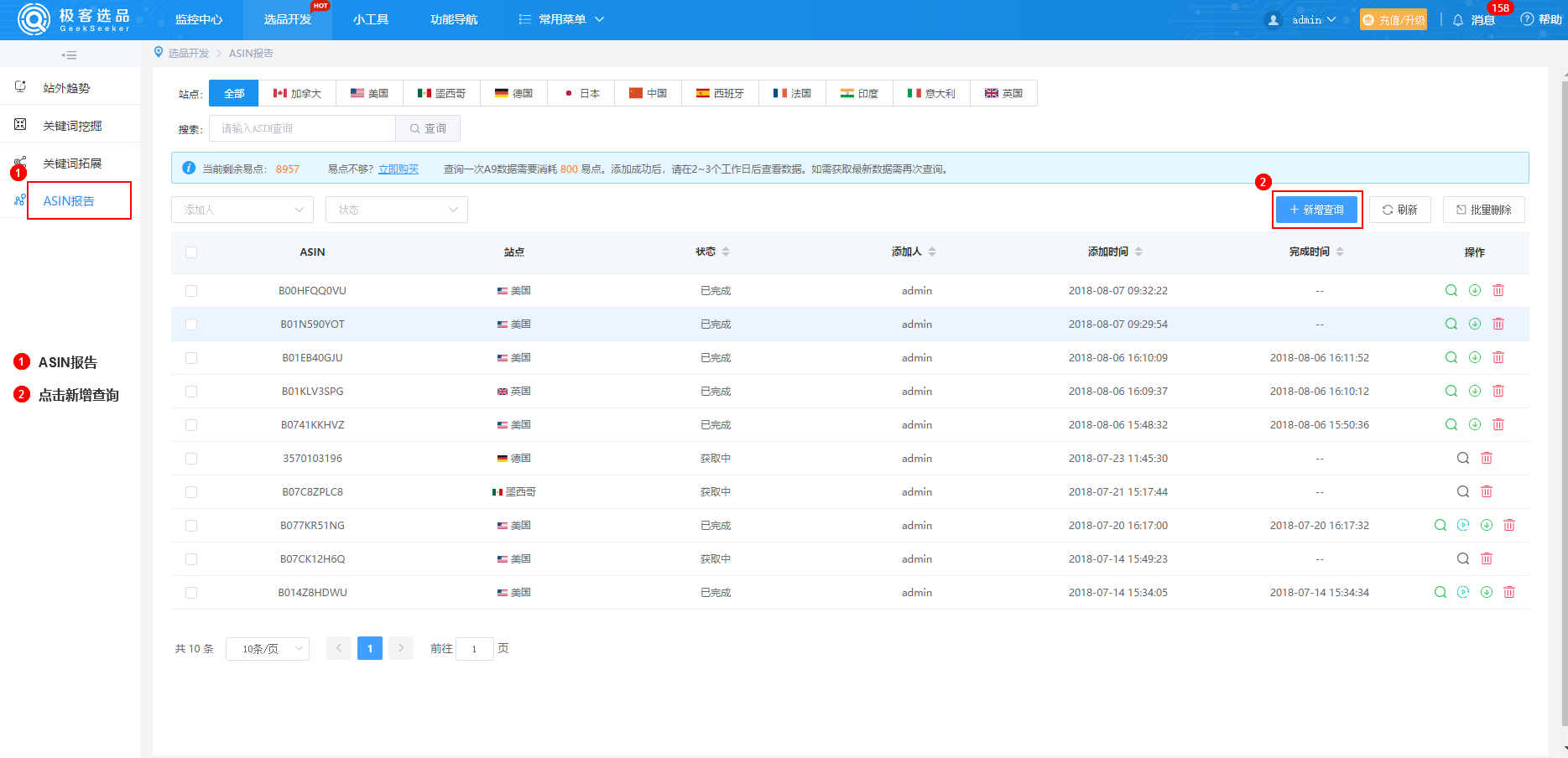
Task: Check the box for B00HFQQ0VU
Action: coord(191,291)
